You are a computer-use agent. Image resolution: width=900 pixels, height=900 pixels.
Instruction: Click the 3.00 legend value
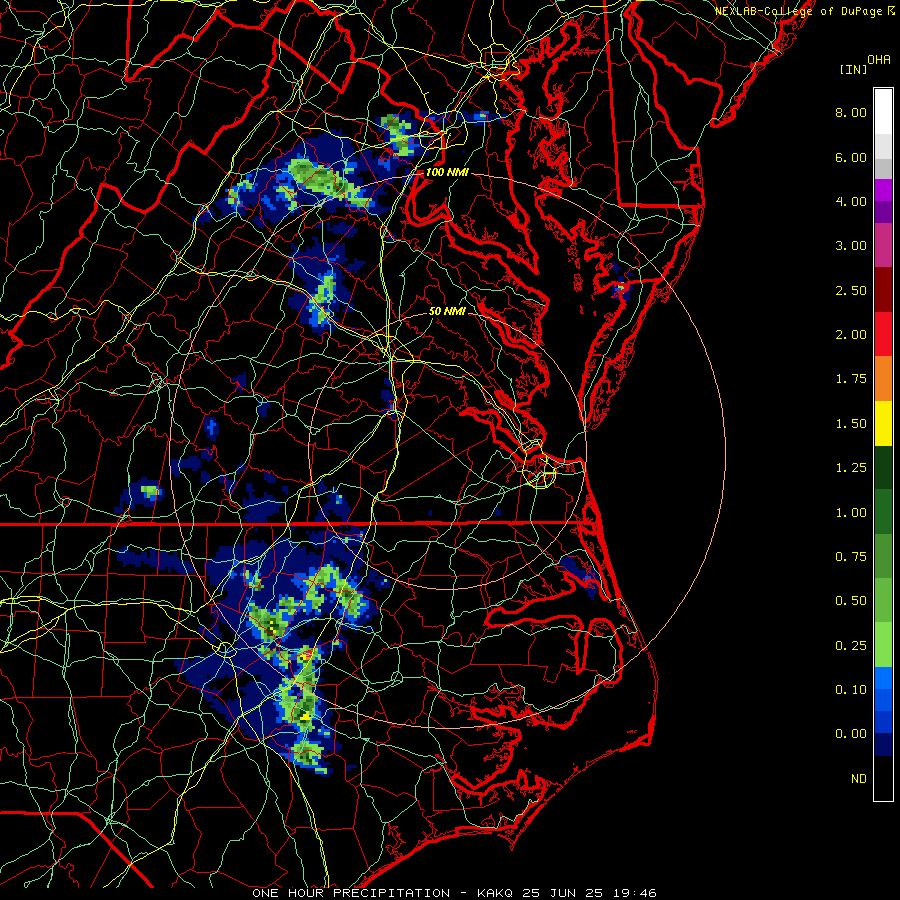click(x=851, y=246)
